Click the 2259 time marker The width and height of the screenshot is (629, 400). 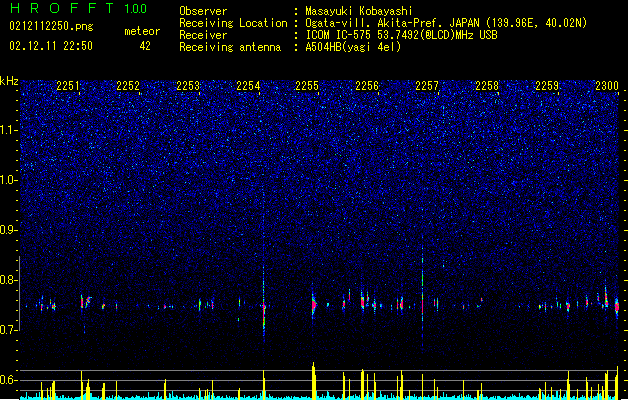click(547, 86)
